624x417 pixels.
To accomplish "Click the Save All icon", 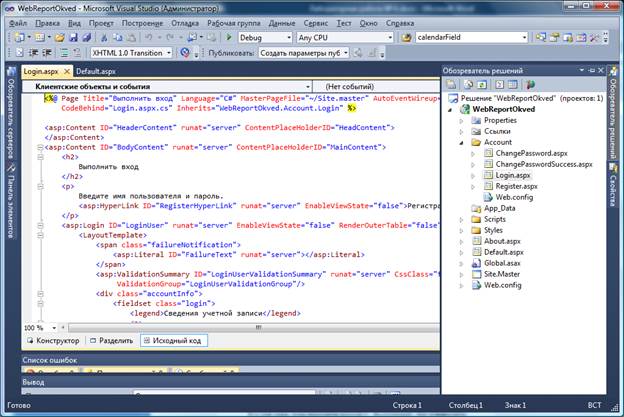I will pos(86,38).
